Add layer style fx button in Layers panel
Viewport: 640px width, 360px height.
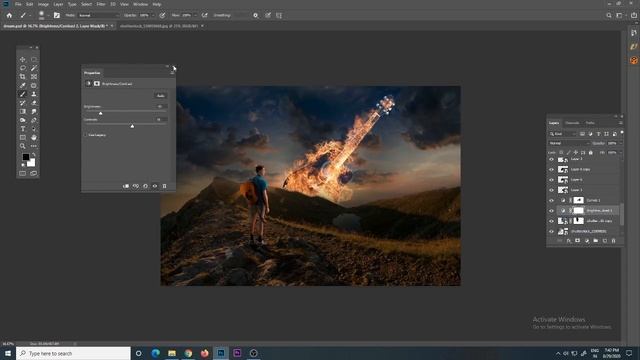(569, 241)
